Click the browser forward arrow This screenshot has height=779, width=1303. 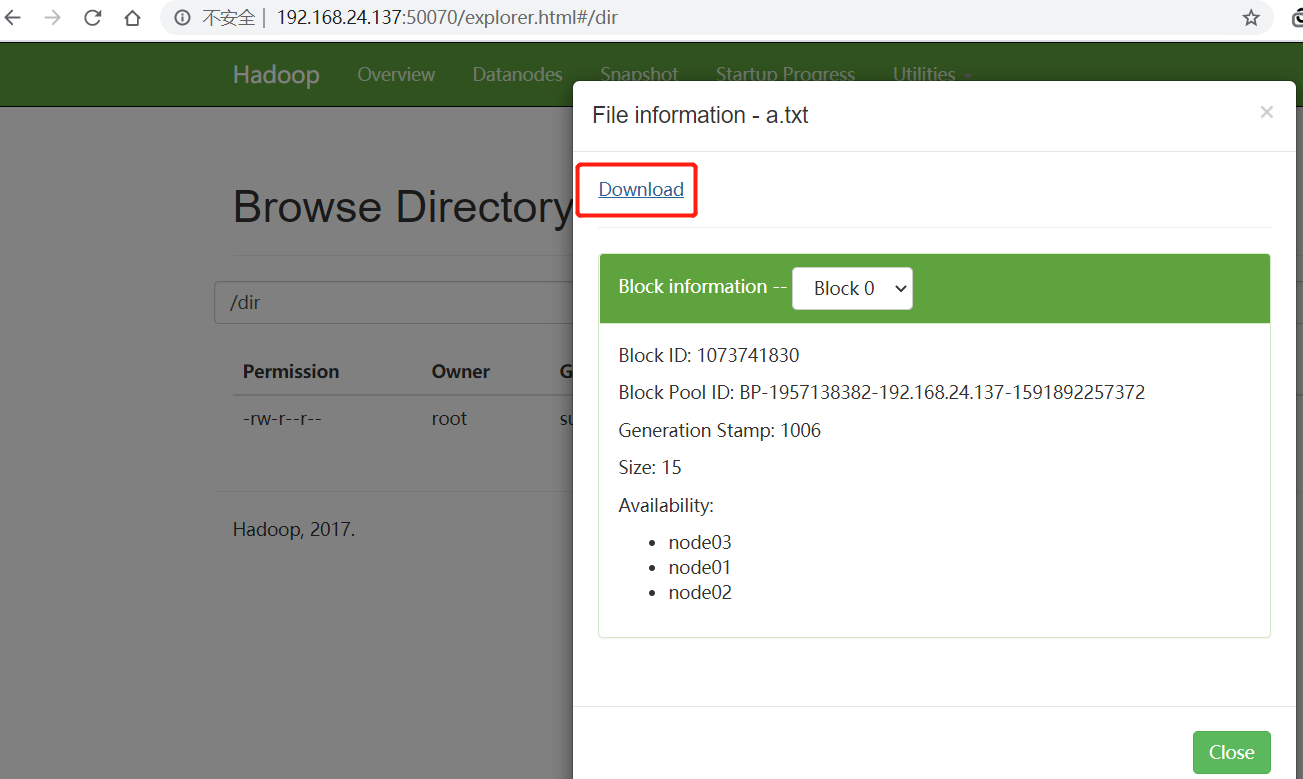[52, 17]
